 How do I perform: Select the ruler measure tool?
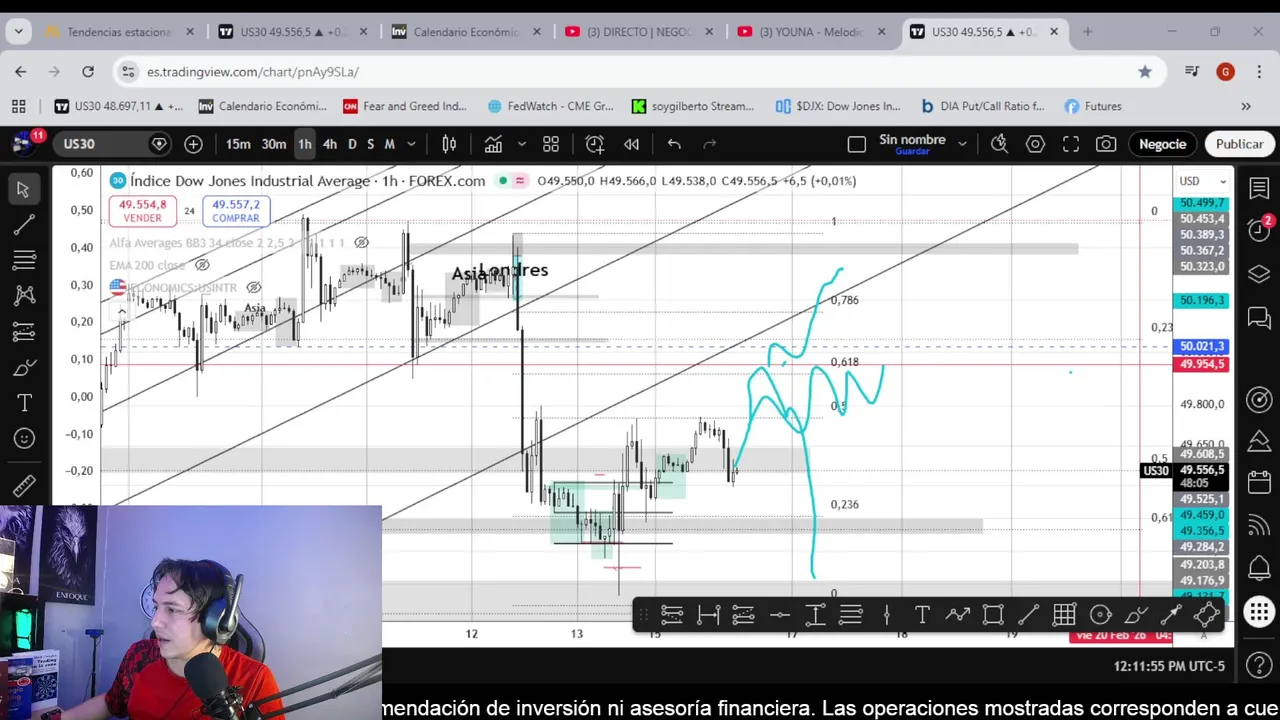[23, 487]
